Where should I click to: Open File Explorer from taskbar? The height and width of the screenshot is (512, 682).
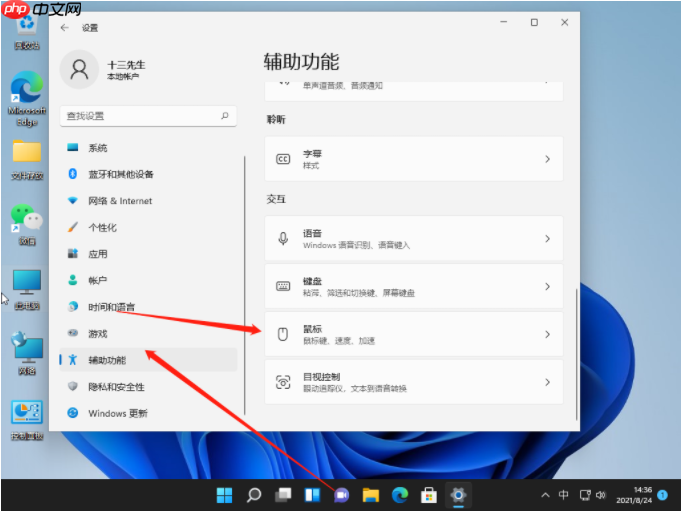coord(371,495)
